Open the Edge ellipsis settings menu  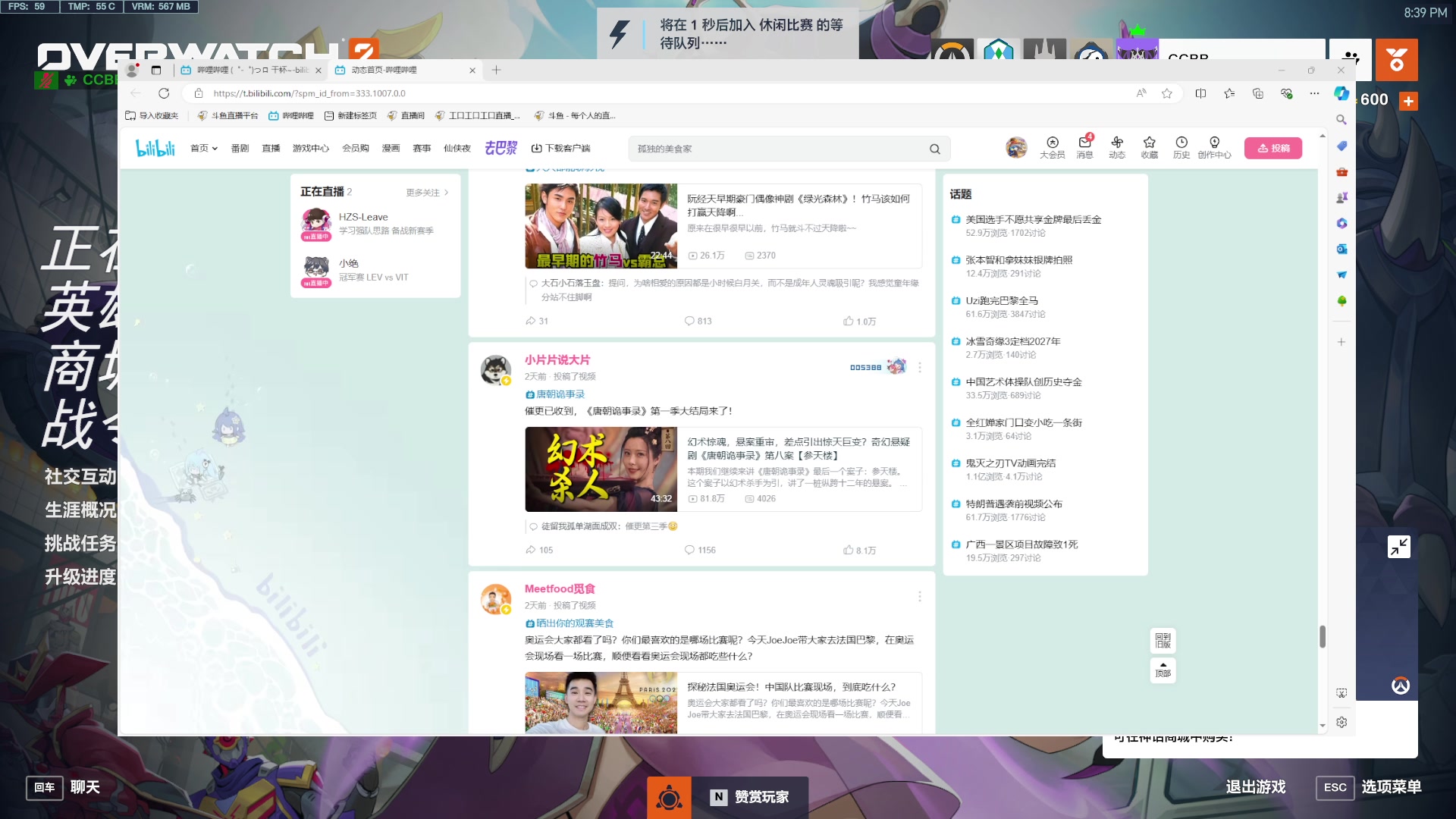(x=1313, y=93)
